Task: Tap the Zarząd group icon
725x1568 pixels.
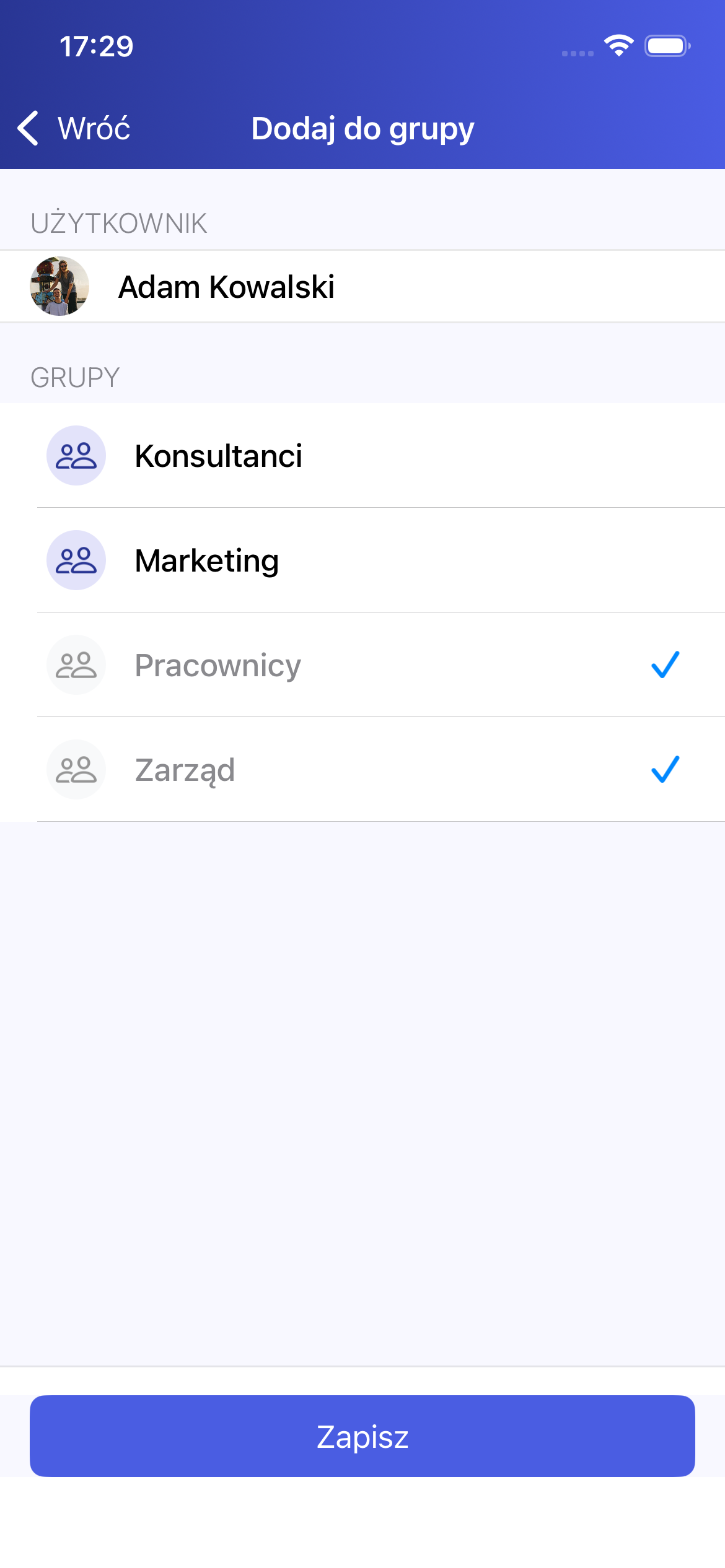Action: point(76,770)
